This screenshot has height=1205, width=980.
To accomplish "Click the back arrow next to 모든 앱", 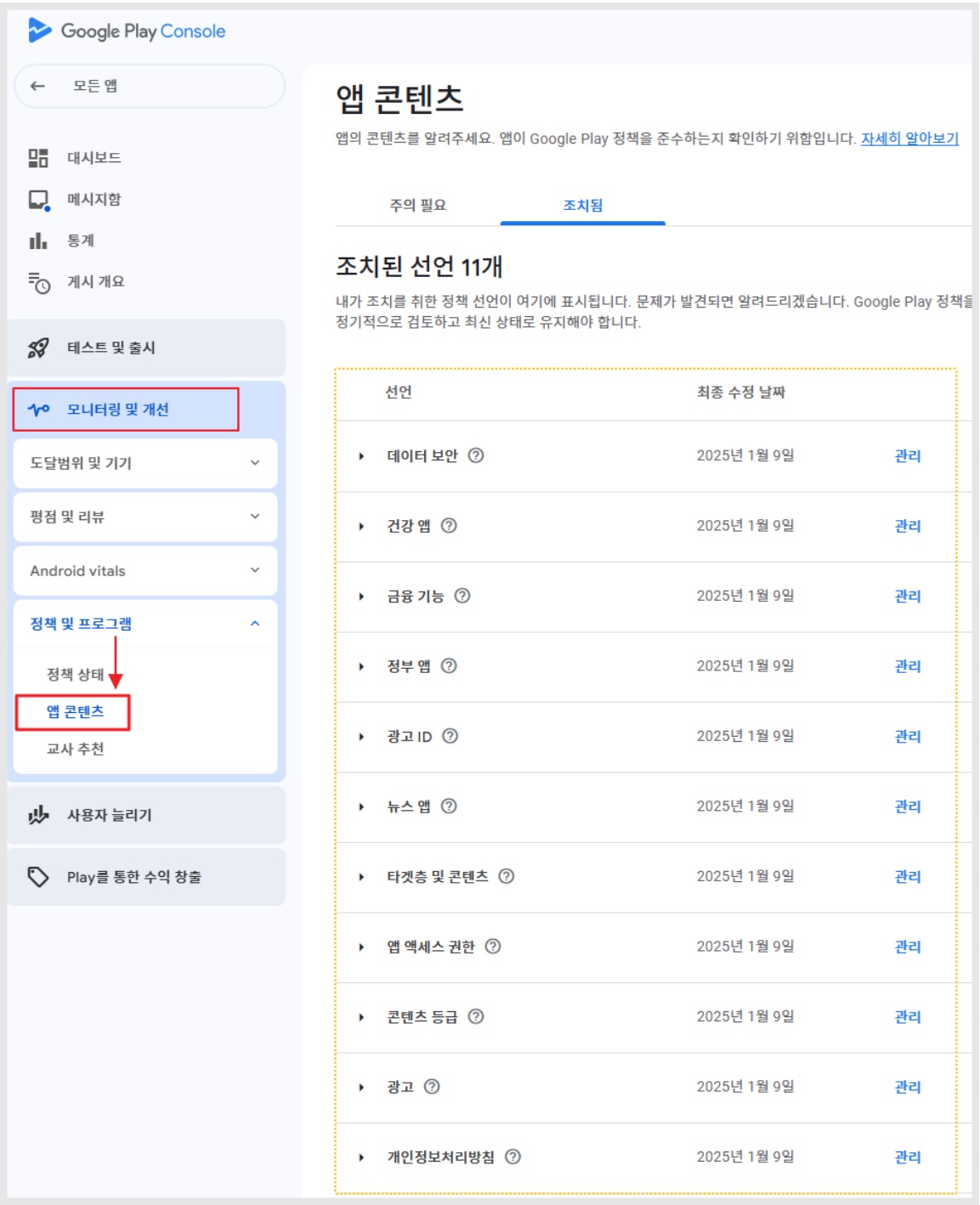I will pyautogui.click(x=37, y=86).
